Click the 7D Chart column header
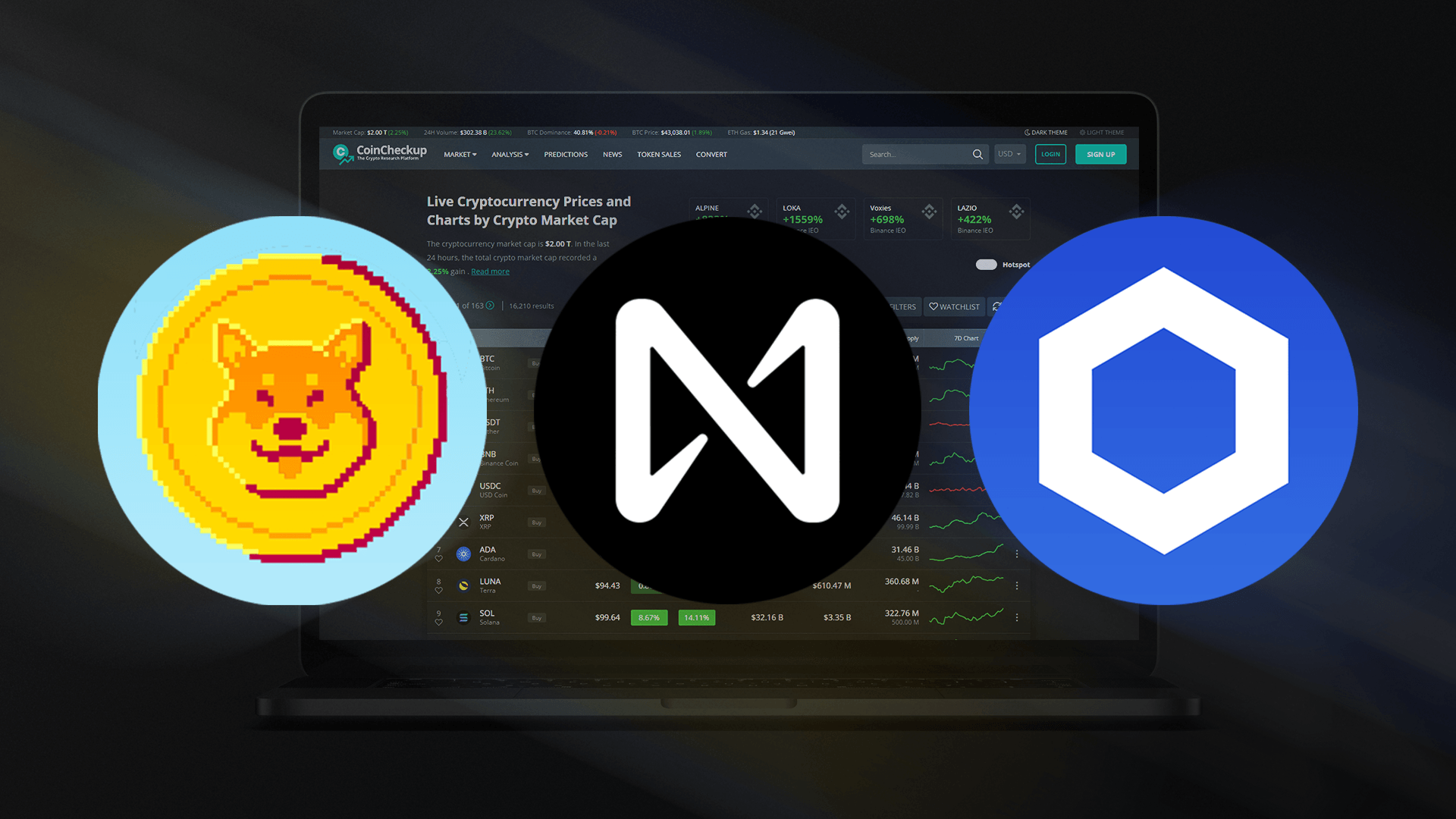 966,338
